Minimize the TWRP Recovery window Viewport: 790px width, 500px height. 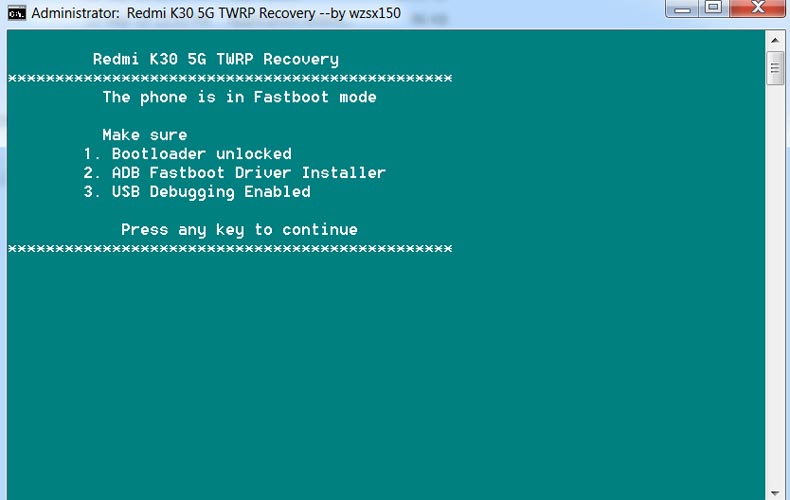tap(682, 8)
